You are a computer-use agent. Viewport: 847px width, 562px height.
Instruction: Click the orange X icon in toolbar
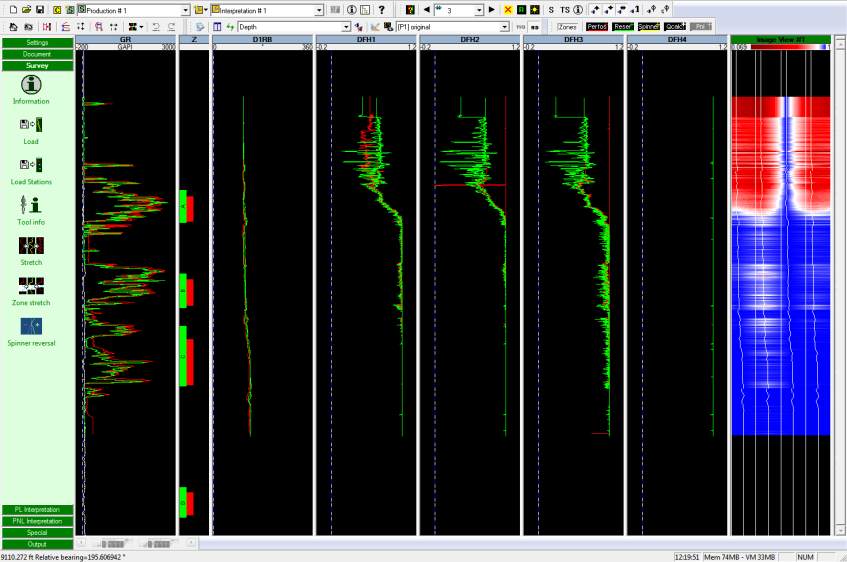pos(508,10)
